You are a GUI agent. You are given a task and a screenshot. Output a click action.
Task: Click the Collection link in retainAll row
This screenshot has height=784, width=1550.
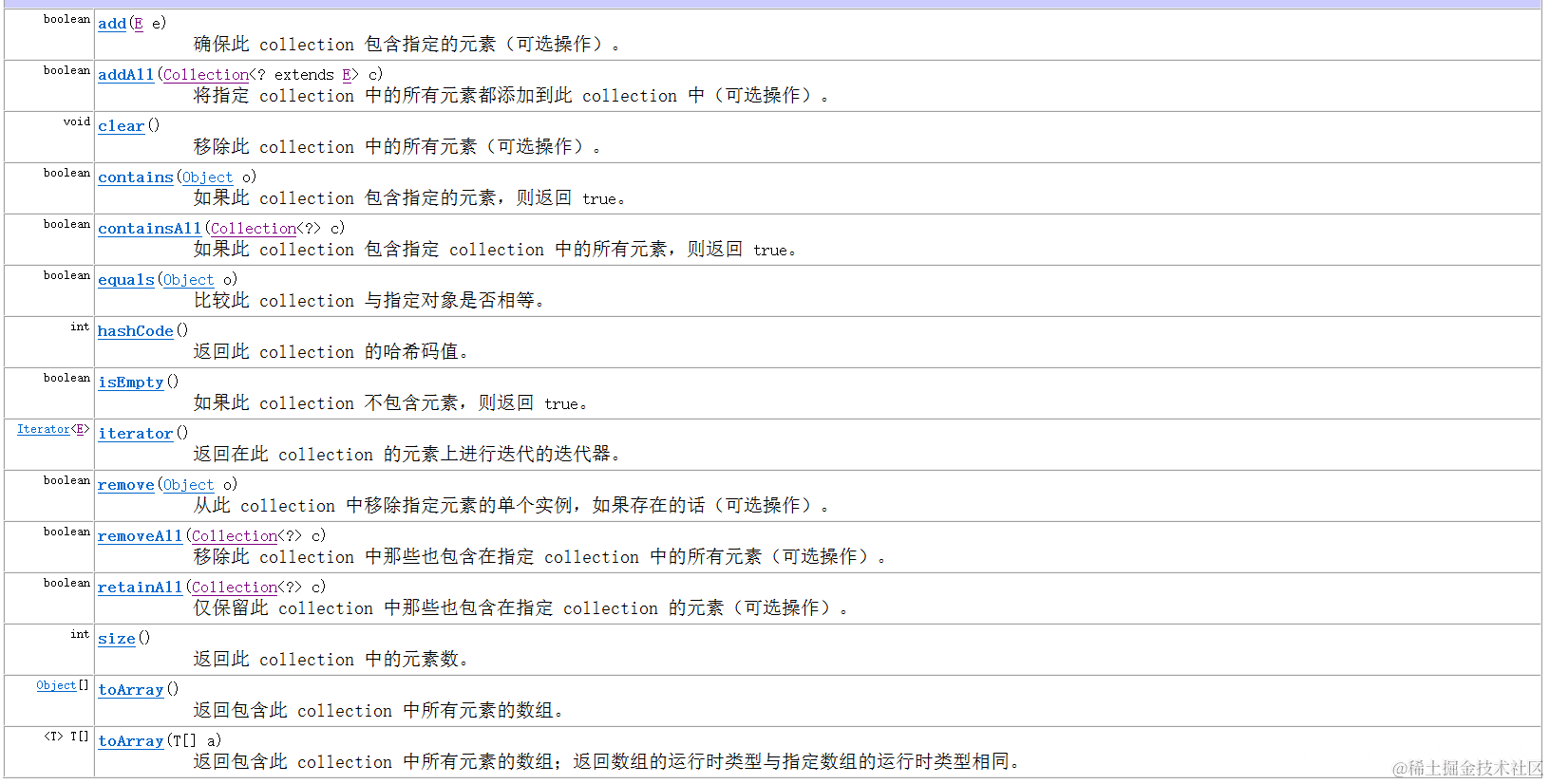tap(235, 588)
